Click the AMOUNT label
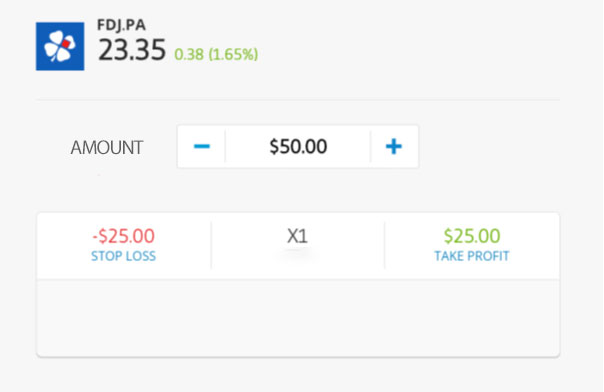The width and height of the screenshot is (604, 392). pyautogui.click(x=107, y=147)
